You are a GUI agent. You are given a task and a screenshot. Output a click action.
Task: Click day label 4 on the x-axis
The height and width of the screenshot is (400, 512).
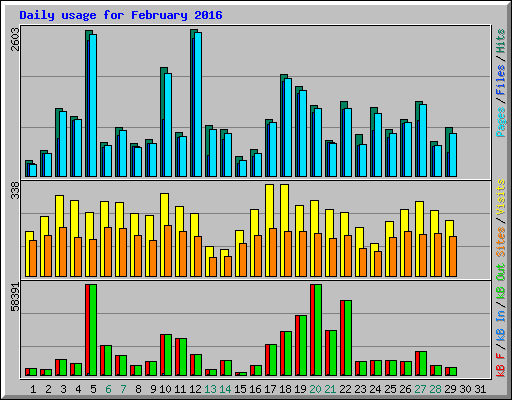(78, 389)
